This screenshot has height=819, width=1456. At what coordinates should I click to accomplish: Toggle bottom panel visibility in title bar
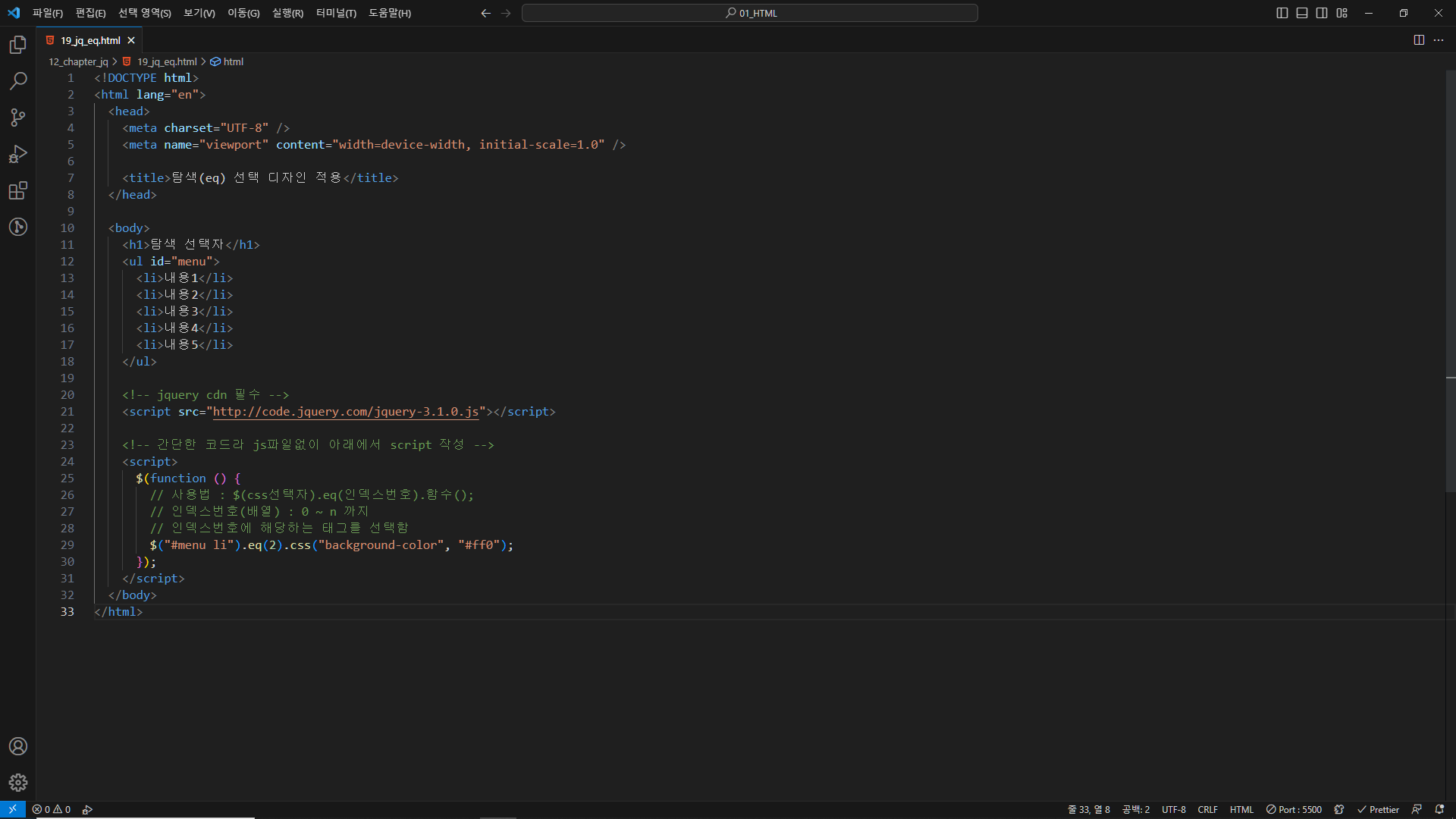tap(1302, 13)
